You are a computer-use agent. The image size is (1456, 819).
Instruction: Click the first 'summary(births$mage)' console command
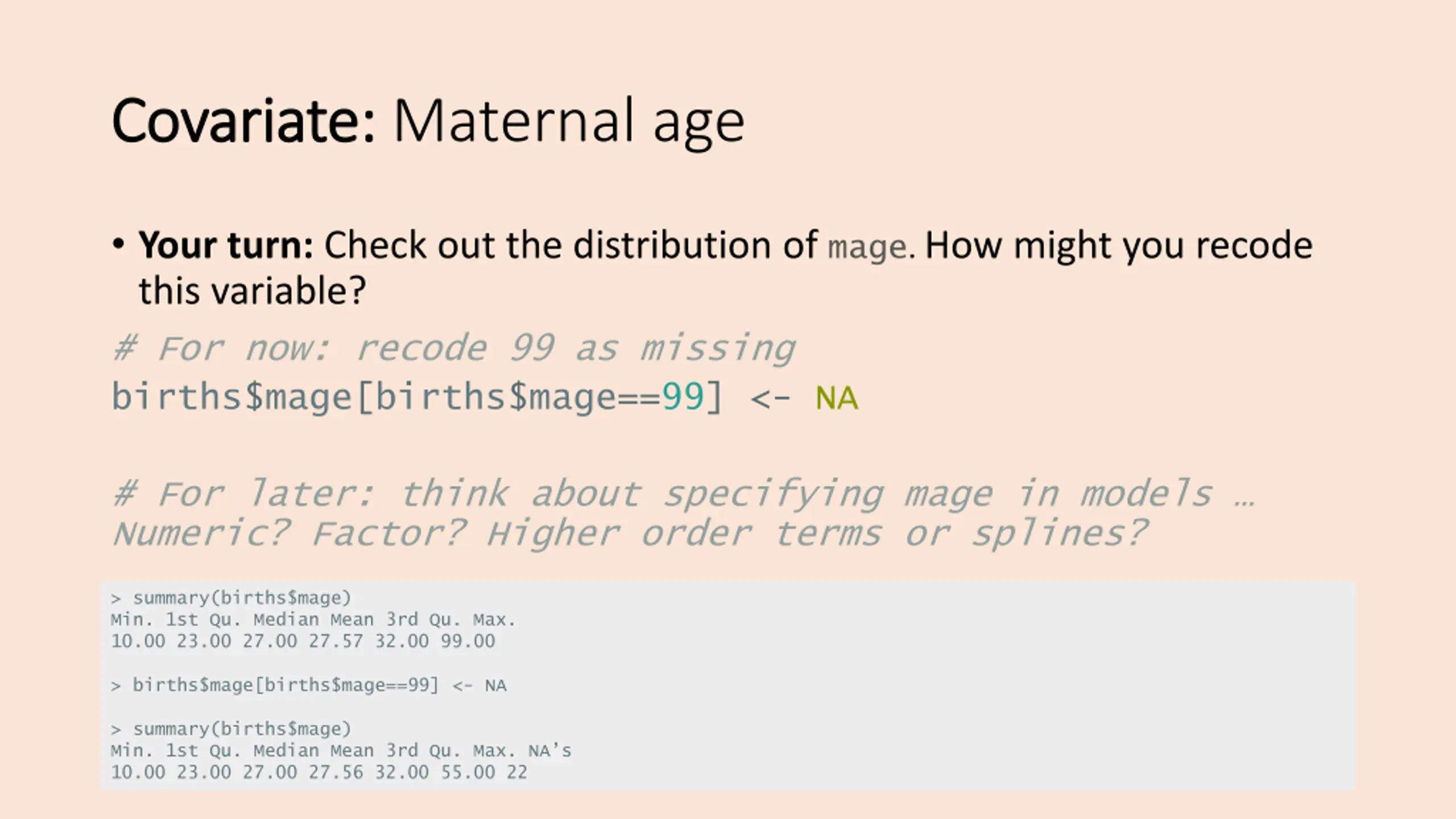(242, 598)
